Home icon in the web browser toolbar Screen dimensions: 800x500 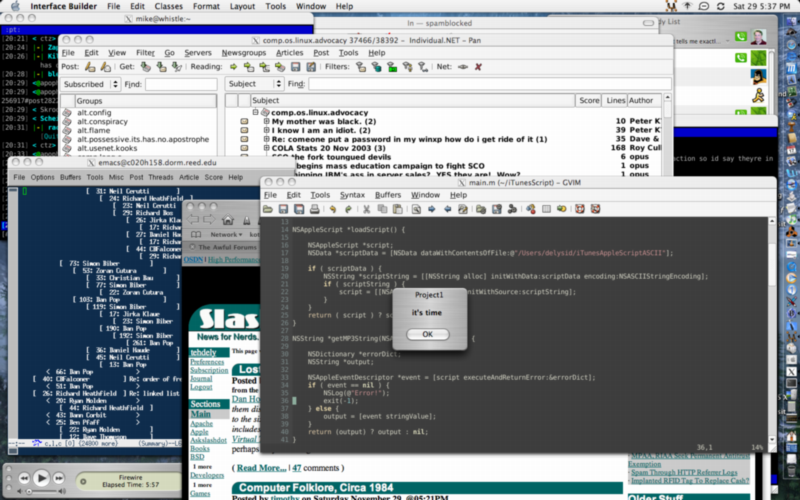(x=228, y=220)
